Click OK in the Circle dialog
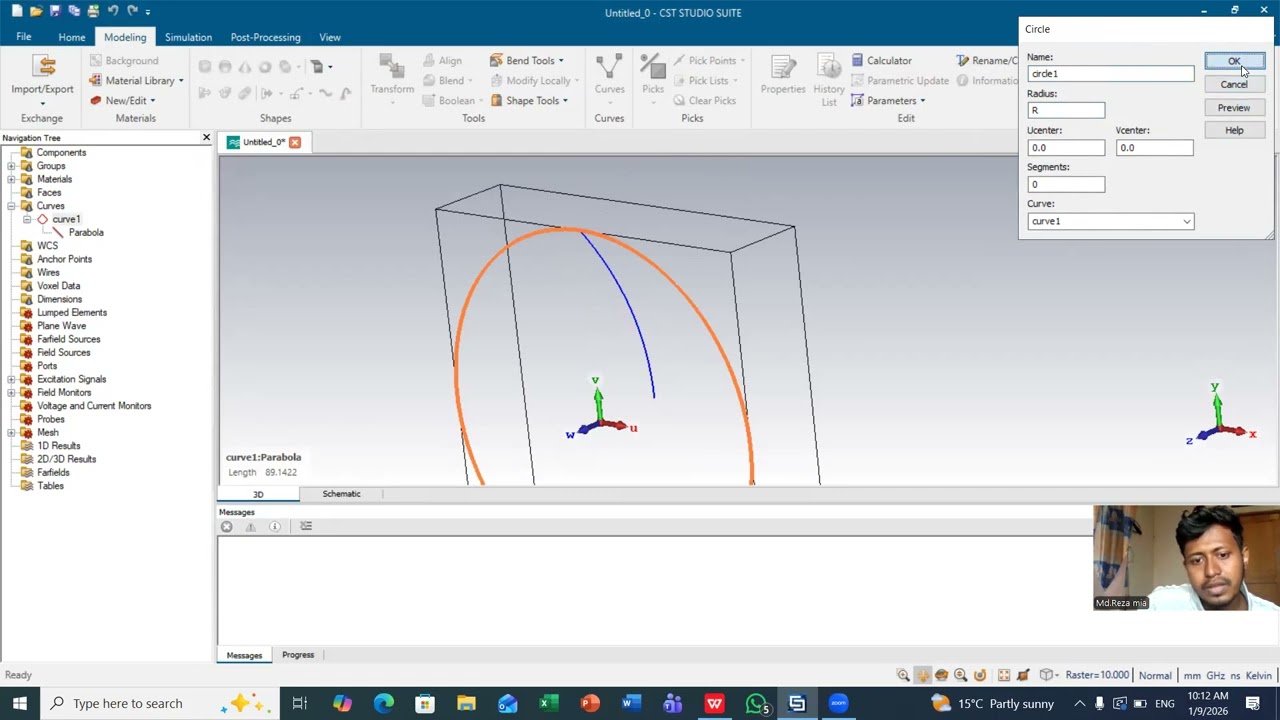 [1234, 61]
